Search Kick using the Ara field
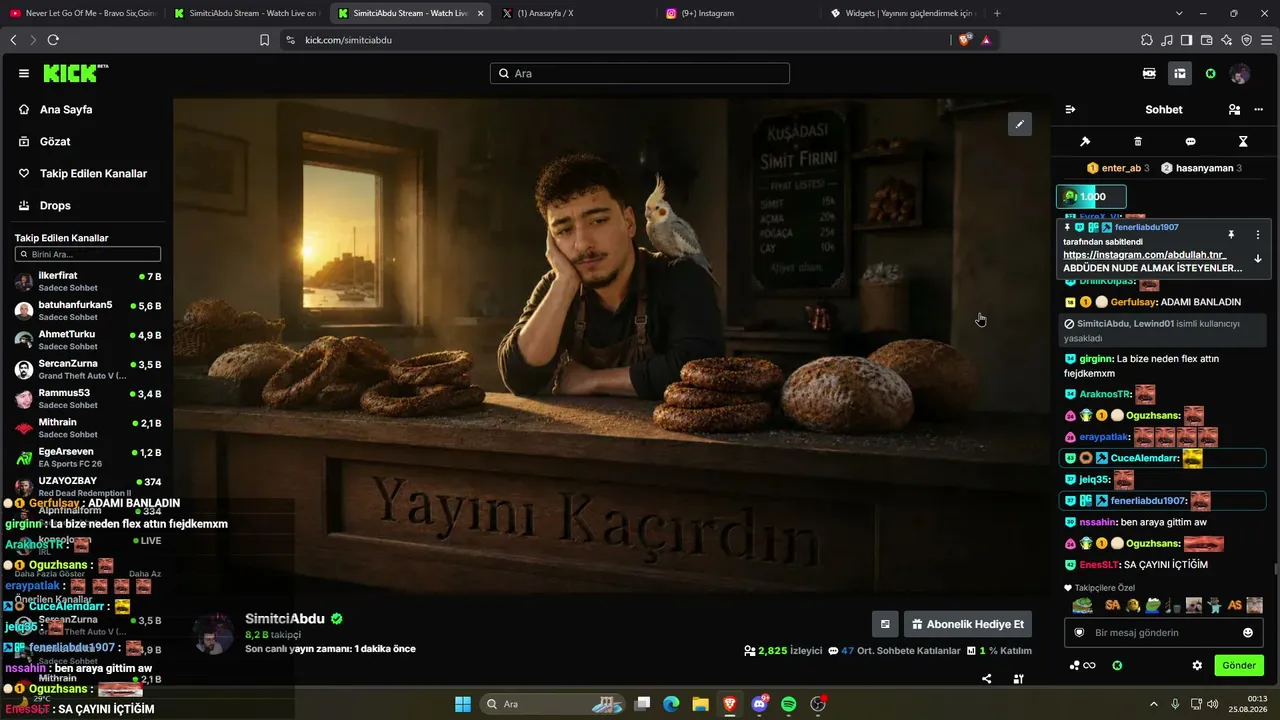1280x720 pixels. 640,73
